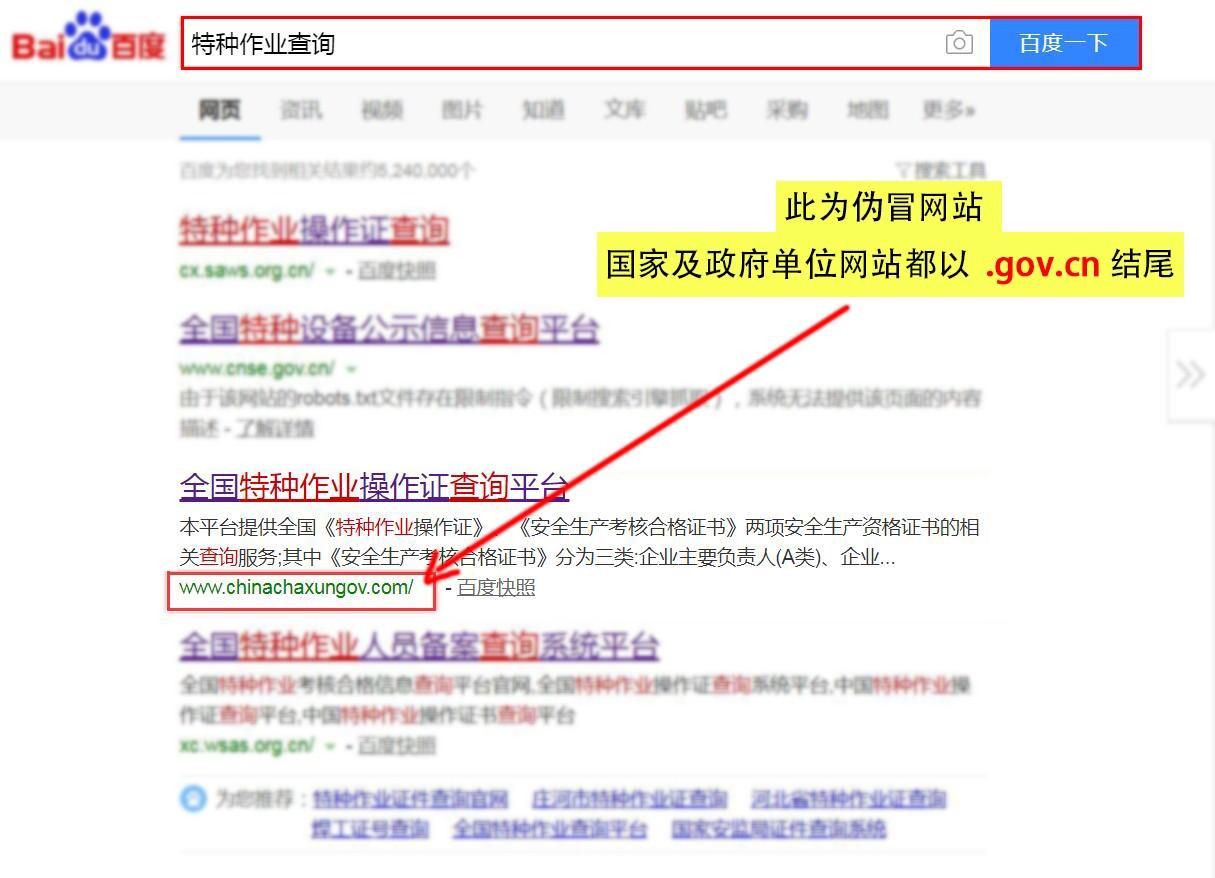
Task: Switch to the 视频 tab
Action: [x=382, y=110]
